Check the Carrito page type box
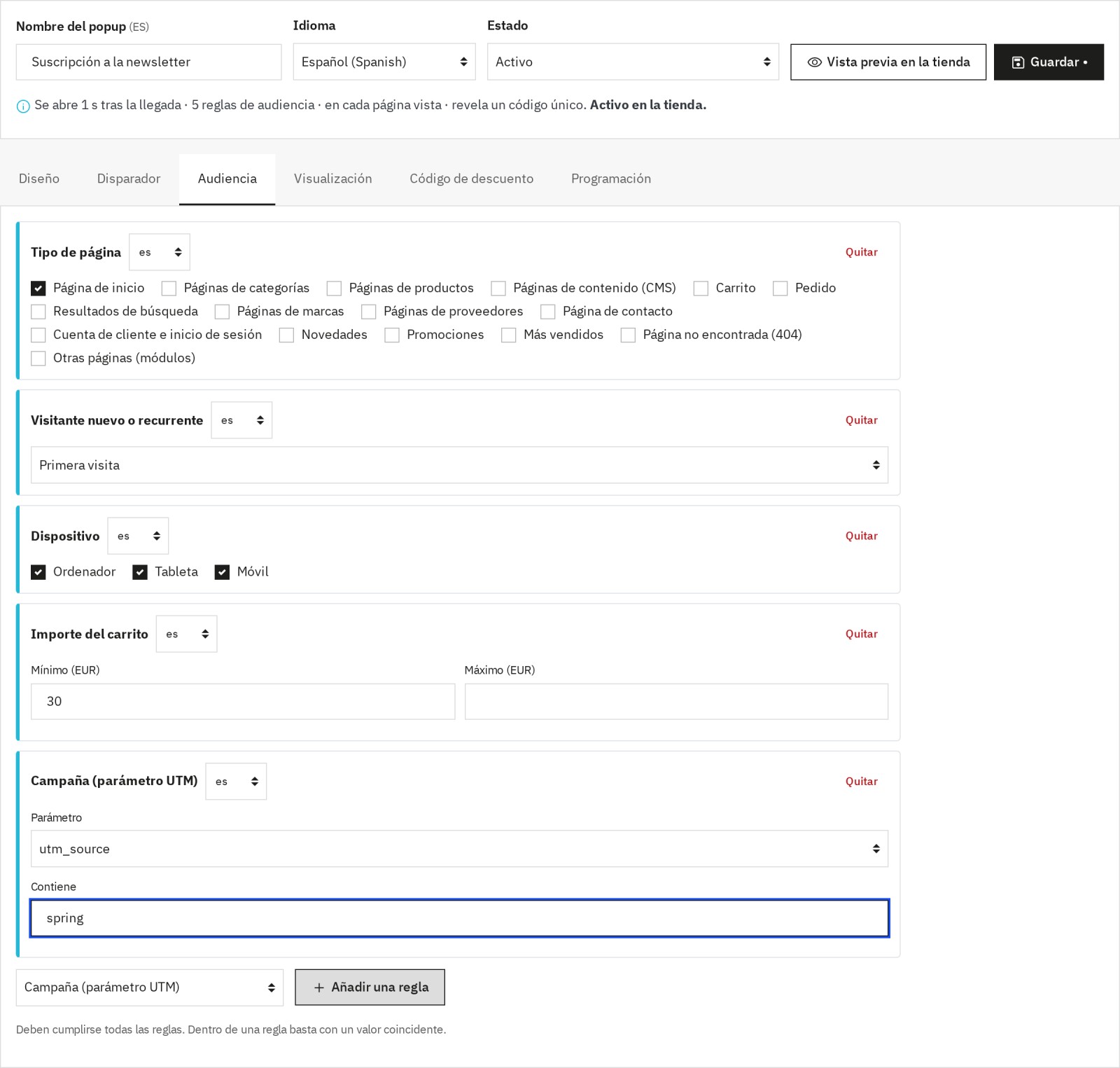1120x1068 pixels. coord(701,289)
